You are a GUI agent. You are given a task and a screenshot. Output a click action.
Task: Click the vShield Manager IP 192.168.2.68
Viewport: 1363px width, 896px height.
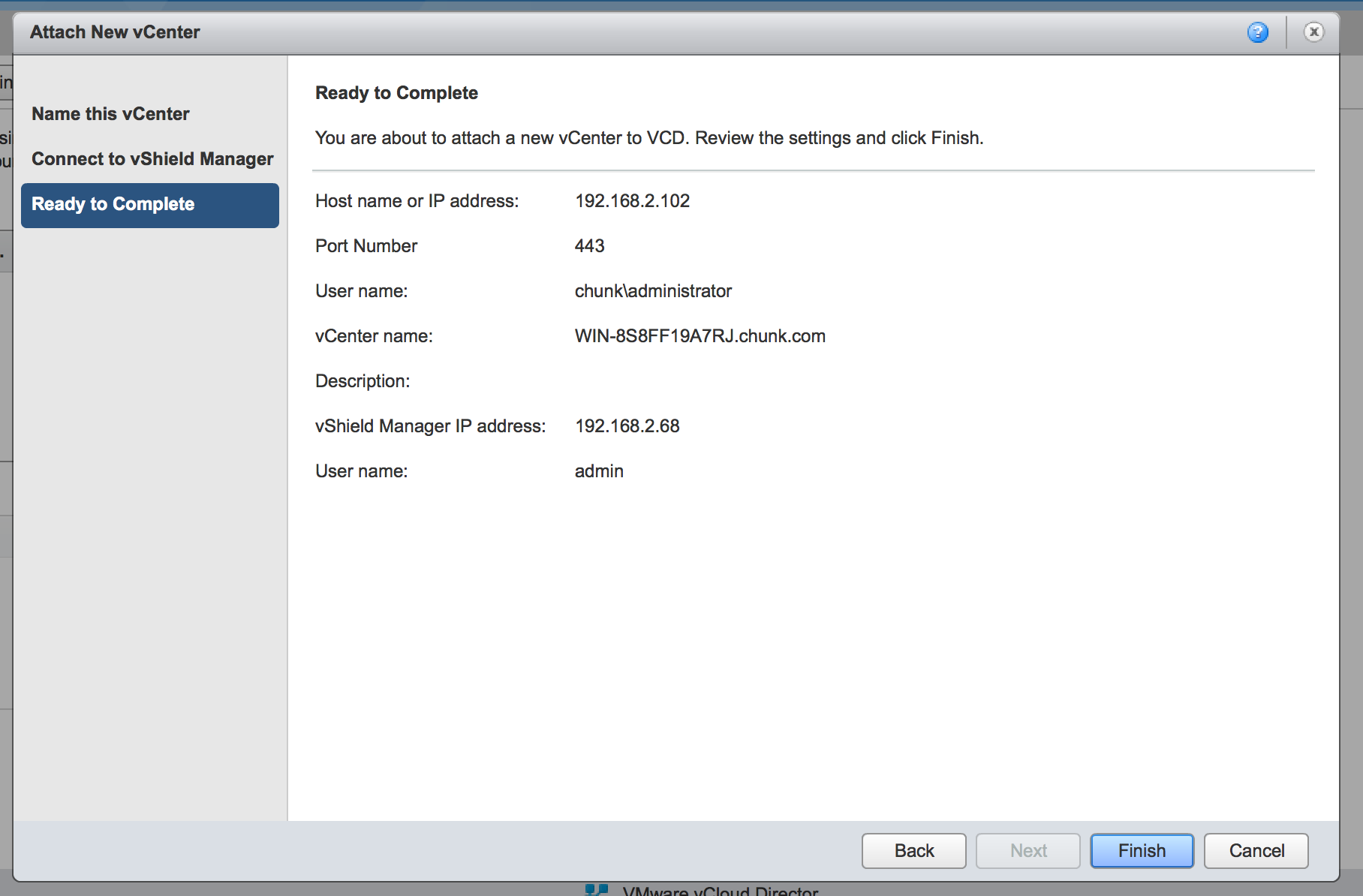(x=627, y=426)
